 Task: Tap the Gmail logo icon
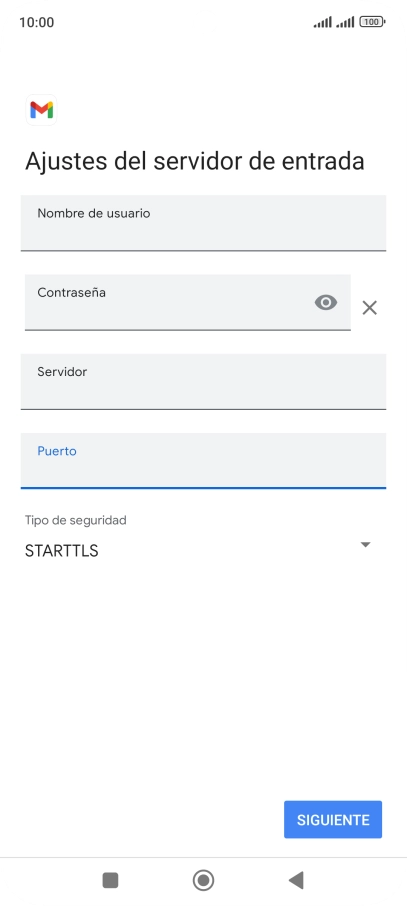[42, 110]
